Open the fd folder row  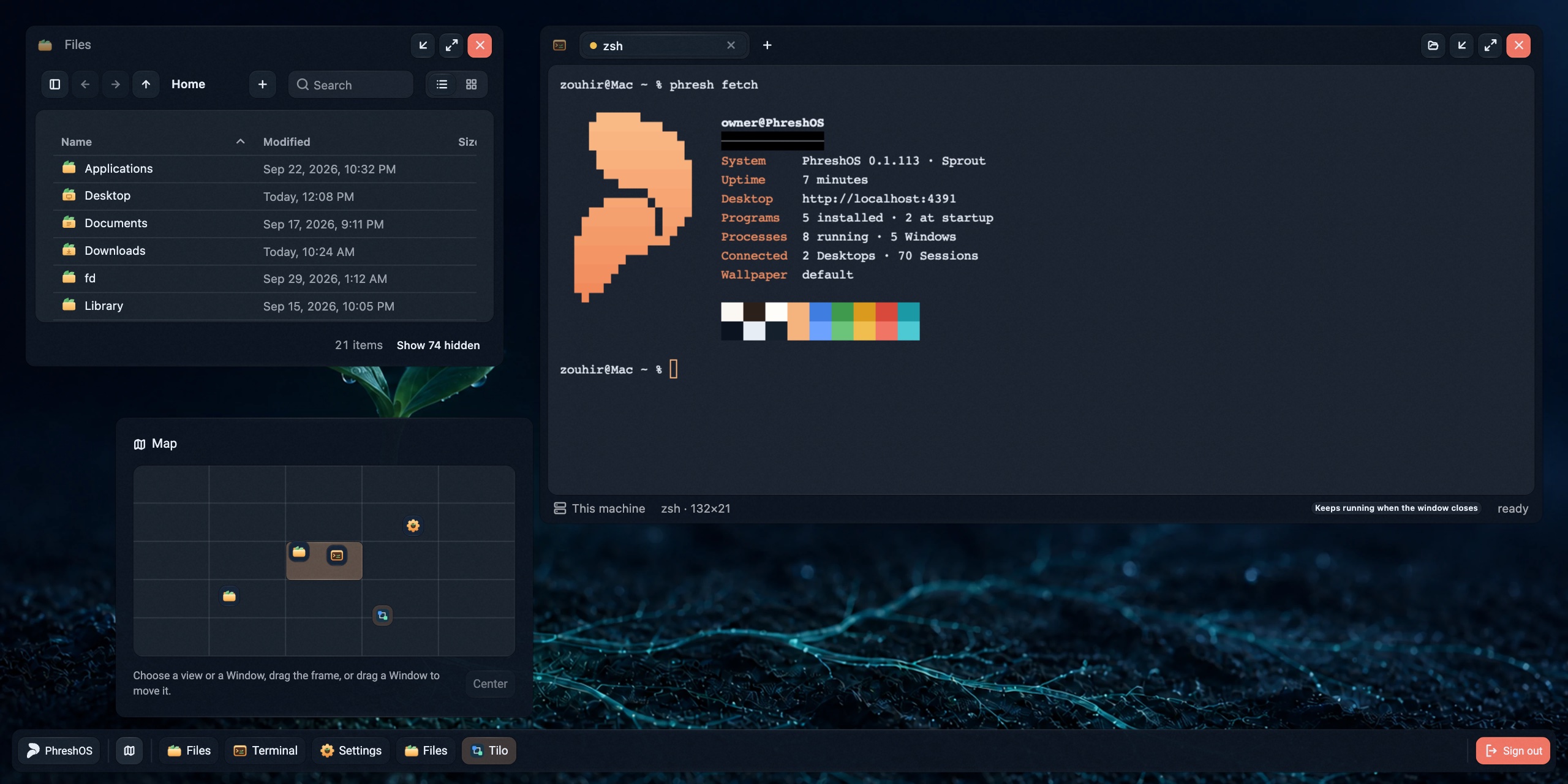(x=265, y=279)
